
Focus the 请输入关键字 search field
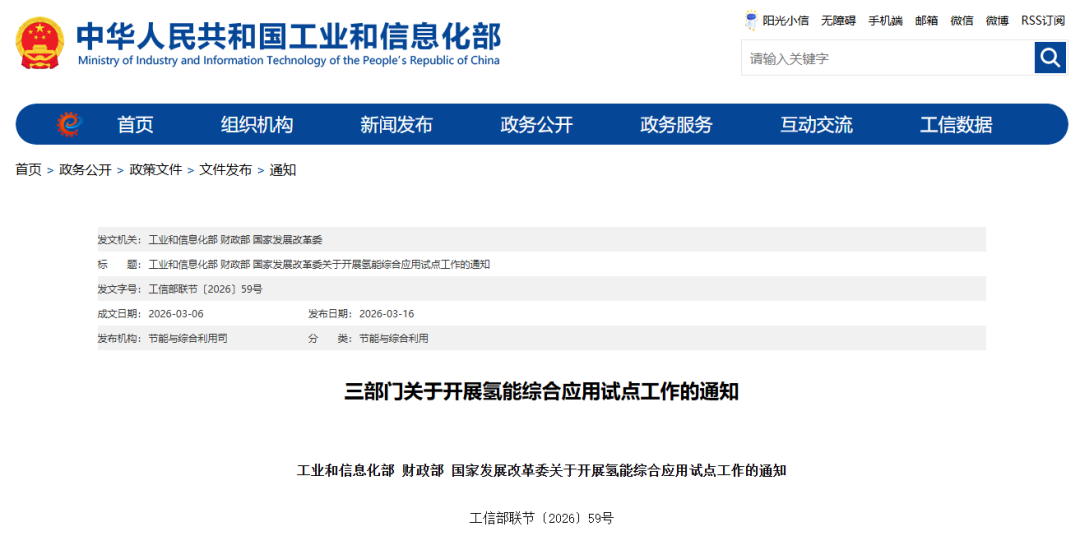[888, 58]
